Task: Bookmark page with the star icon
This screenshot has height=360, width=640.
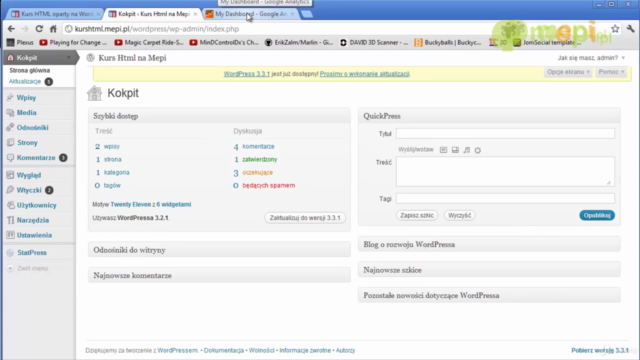Action: click(x=615, y=29)
